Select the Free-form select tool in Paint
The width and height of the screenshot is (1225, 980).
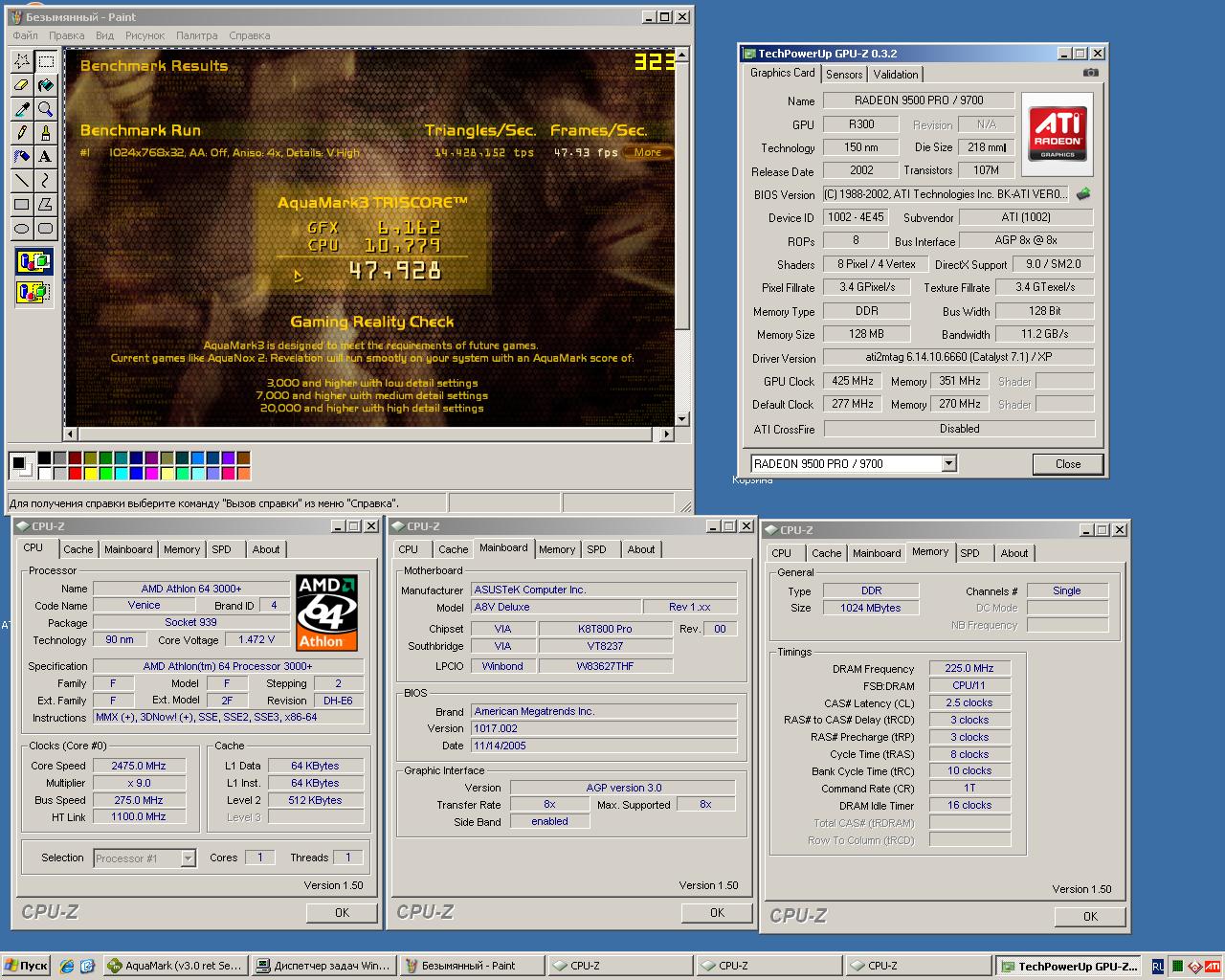(x=21, y=61)
